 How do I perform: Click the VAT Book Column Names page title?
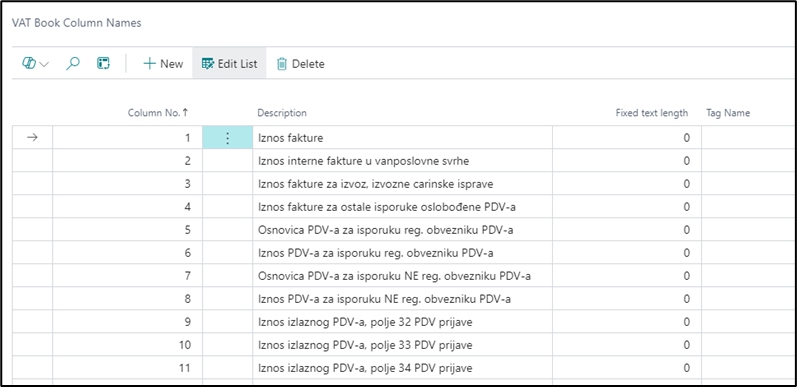point(77,23)
